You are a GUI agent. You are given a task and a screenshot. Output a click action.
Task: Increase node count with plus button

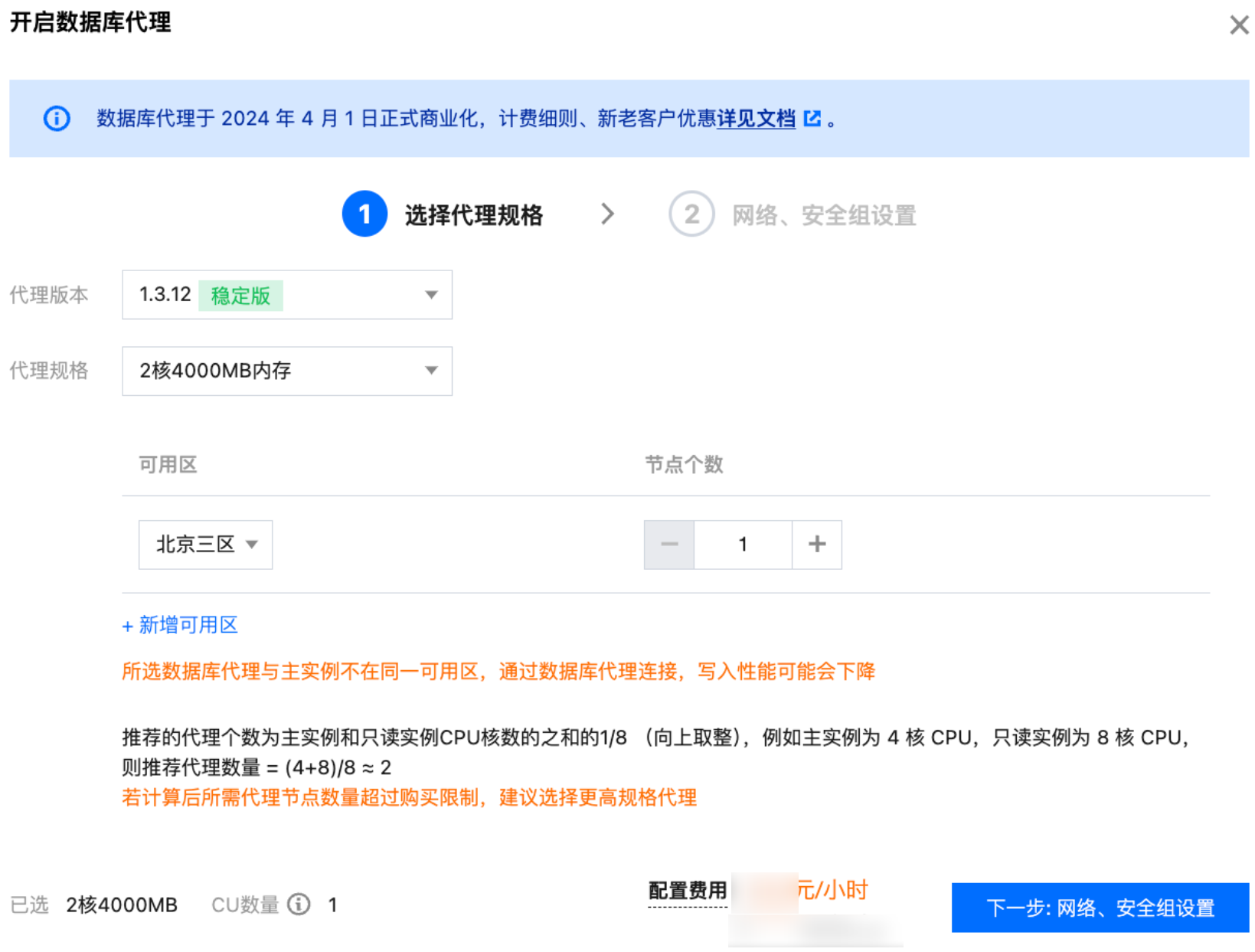coord(817,545)
